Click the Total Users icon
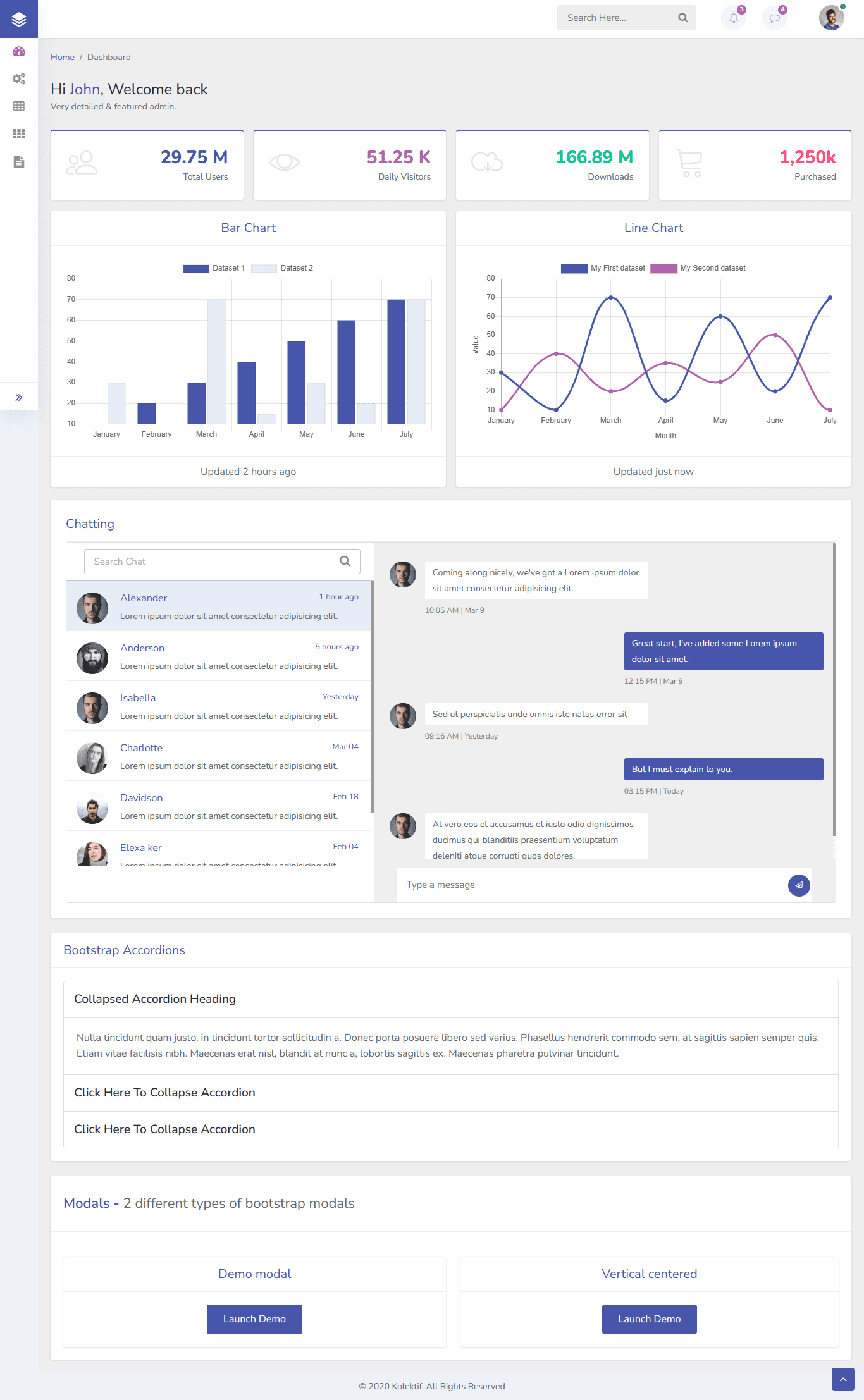 tap(82, 163)
